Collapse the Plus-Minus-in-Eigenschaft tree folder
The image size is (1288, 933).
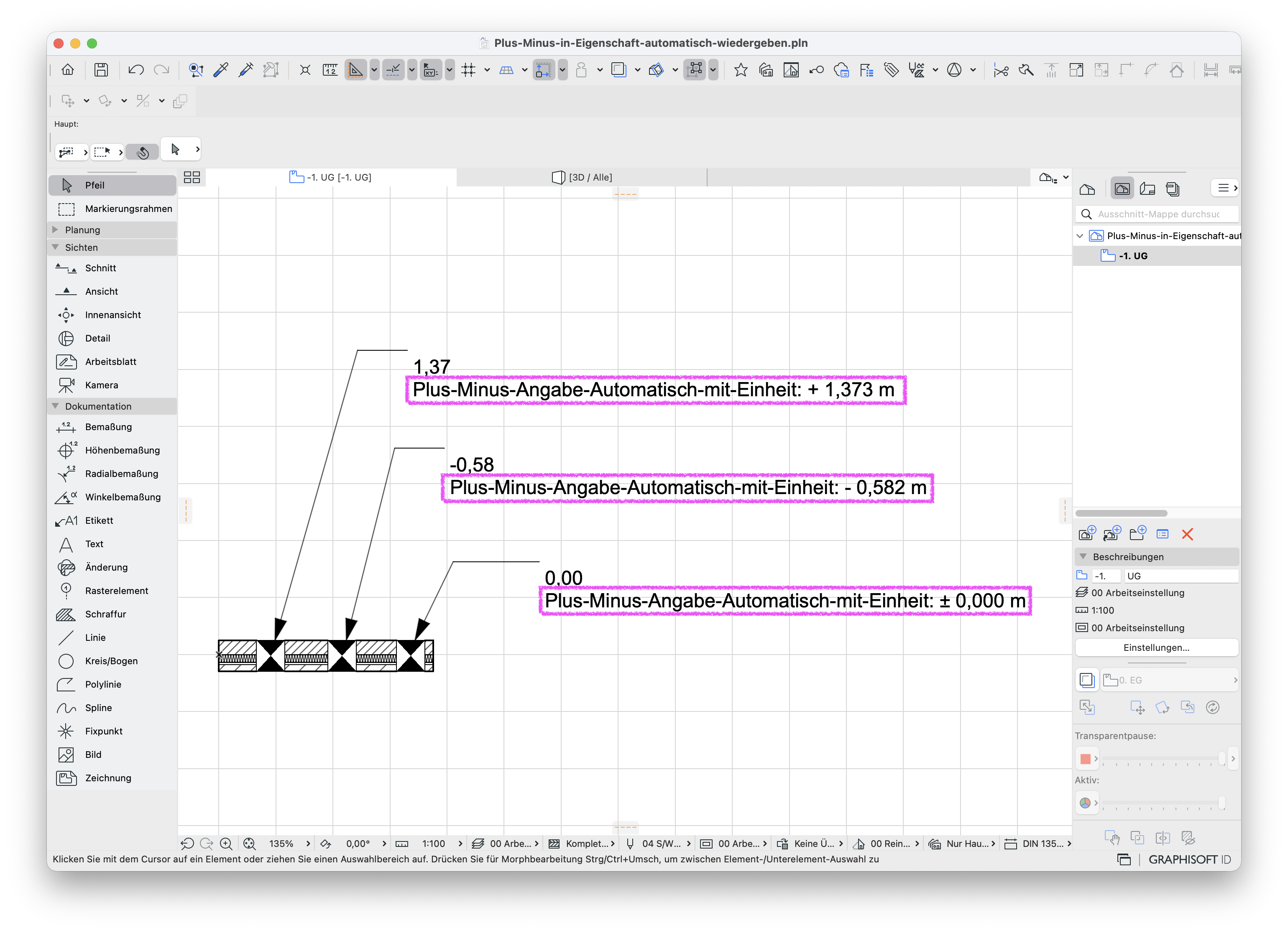(1080, 235)
